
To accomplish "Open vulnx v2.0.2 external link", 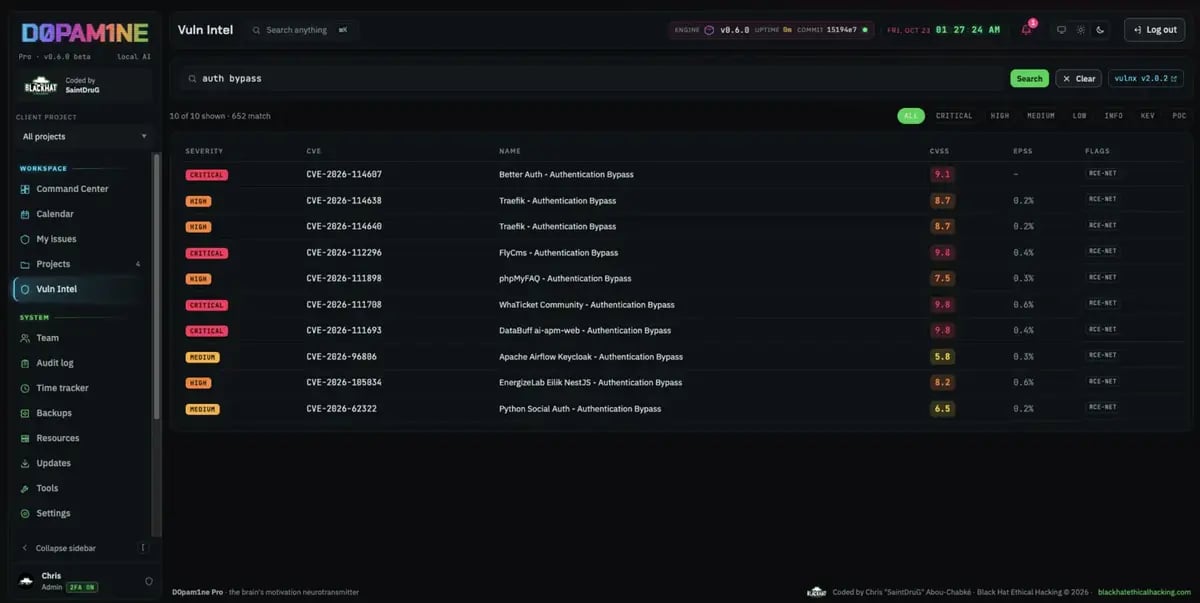I will [1146, 78].
